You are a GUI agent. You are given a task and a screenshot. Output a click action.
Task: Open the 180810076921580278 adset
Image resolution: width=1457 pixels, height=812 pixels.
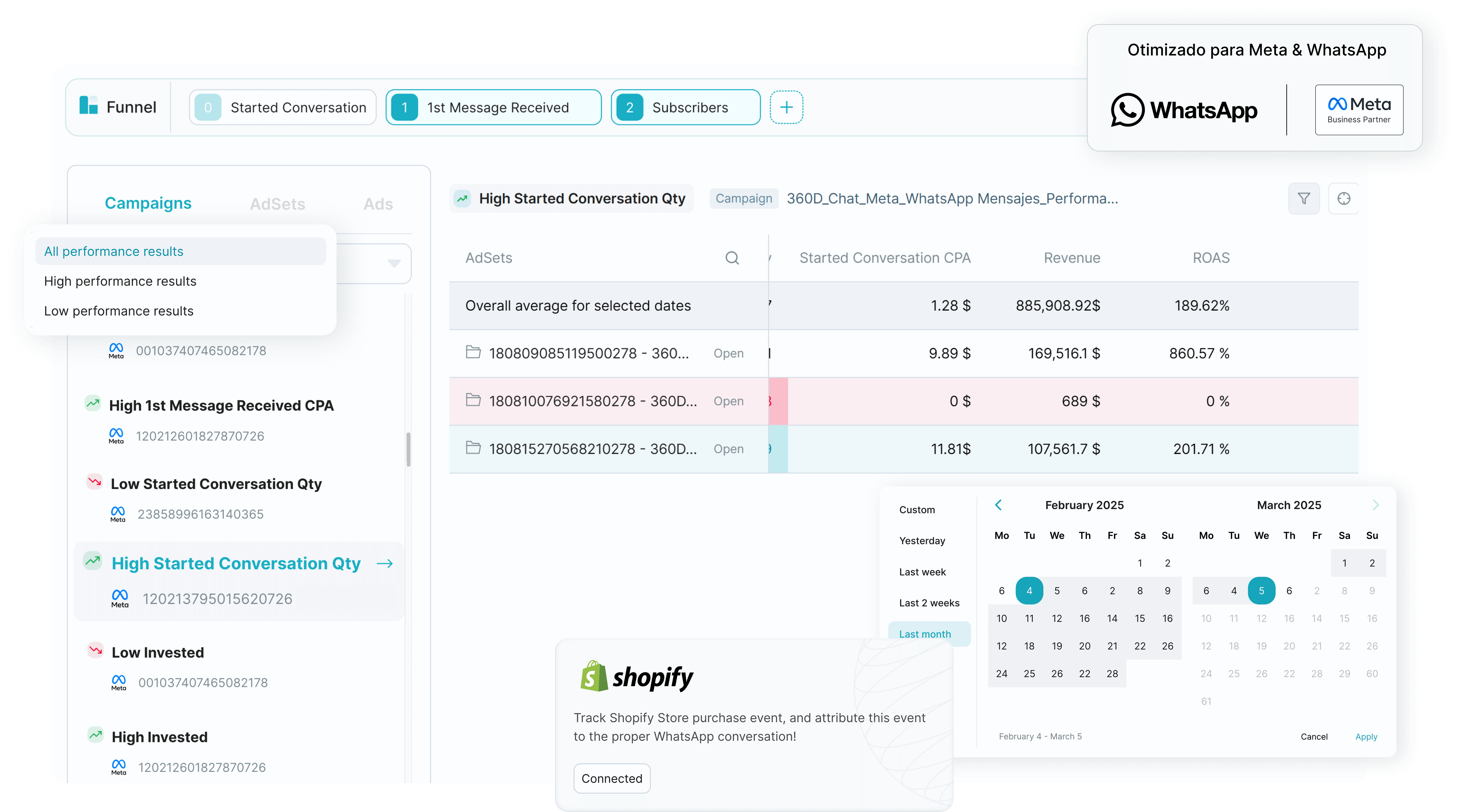(728, 401)
